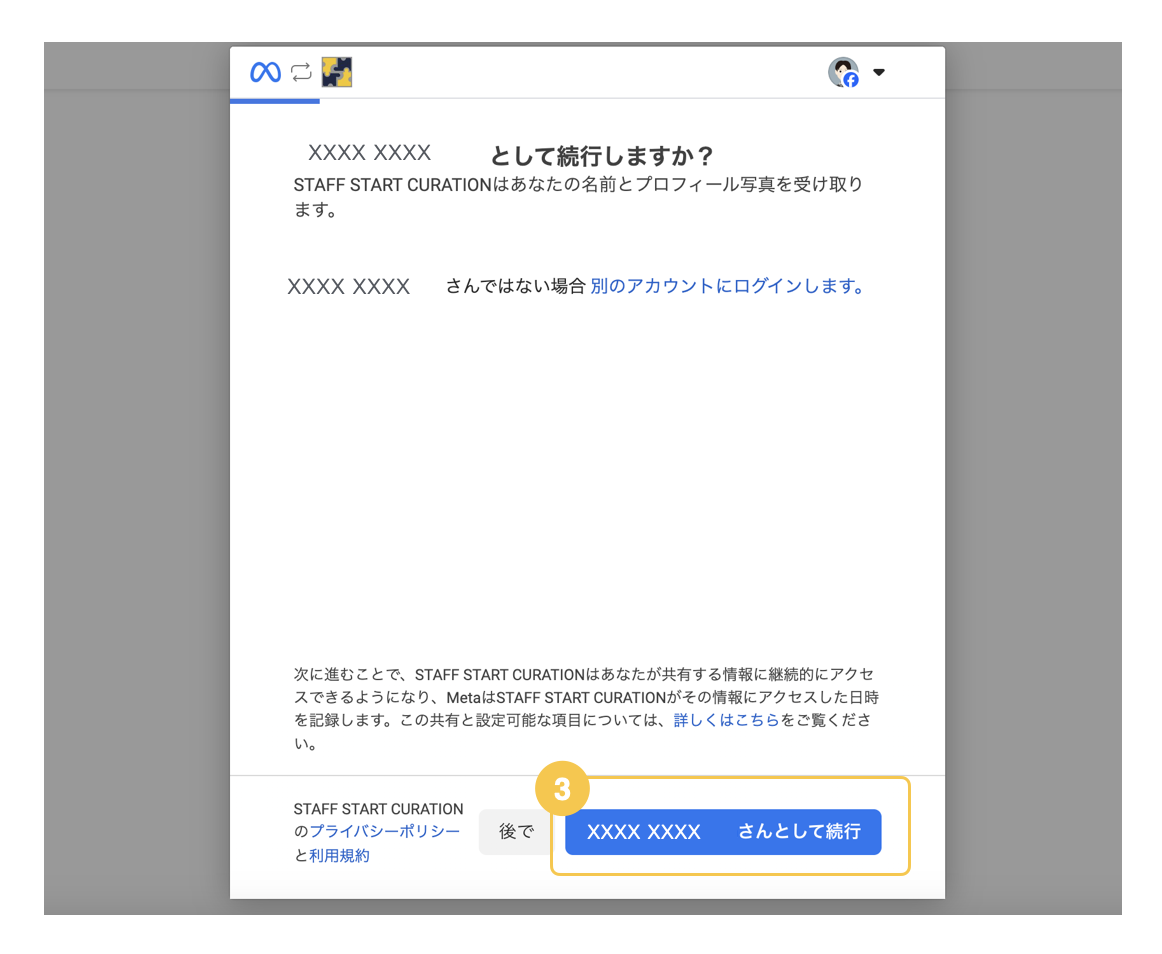This screenshot has height=954, width=1162.
Task: Open the 利用規約 link
Action: click(339, 855)
